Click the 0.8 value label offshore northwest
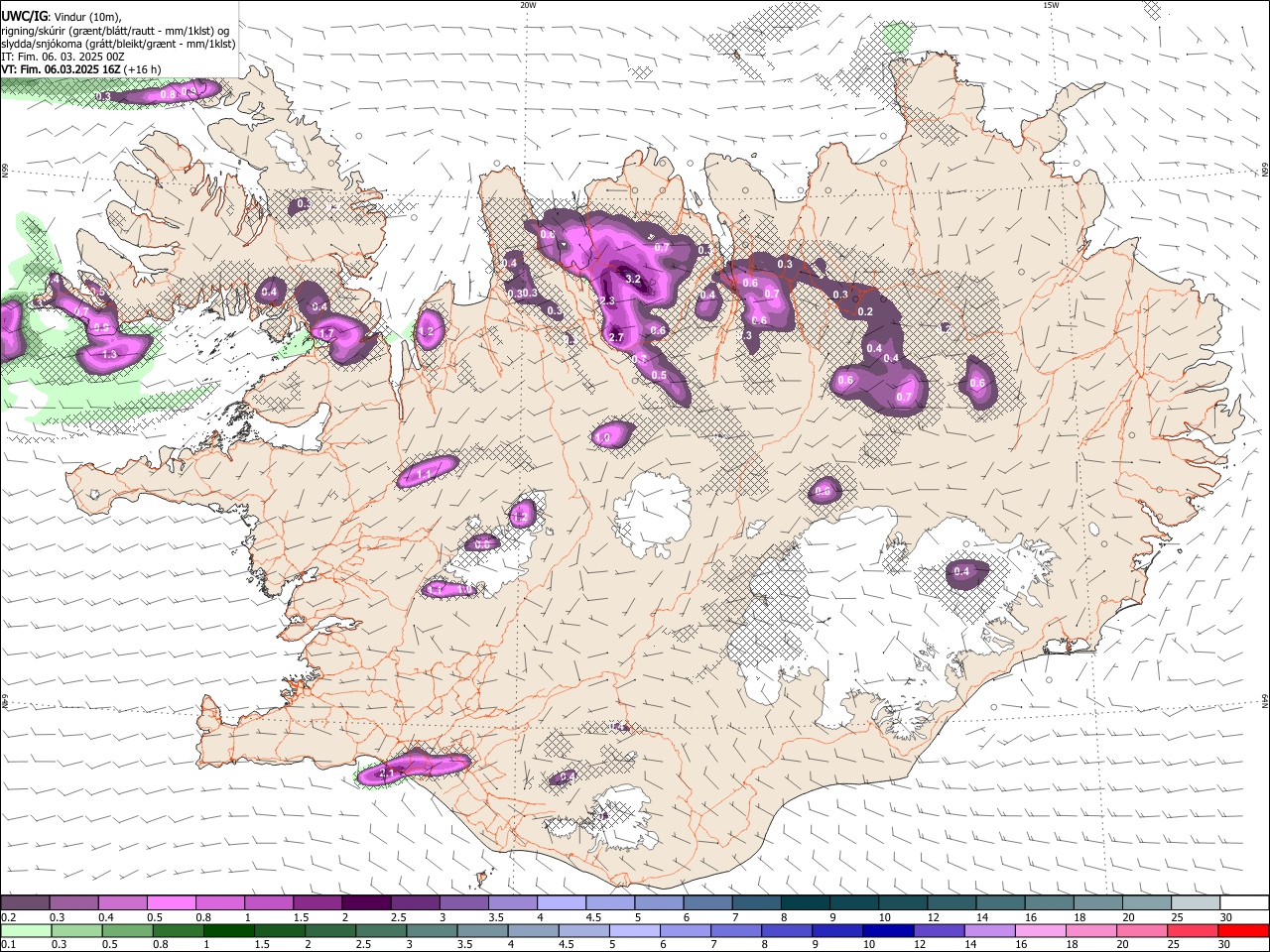The image size is (1270, 952). pos(168,95)
